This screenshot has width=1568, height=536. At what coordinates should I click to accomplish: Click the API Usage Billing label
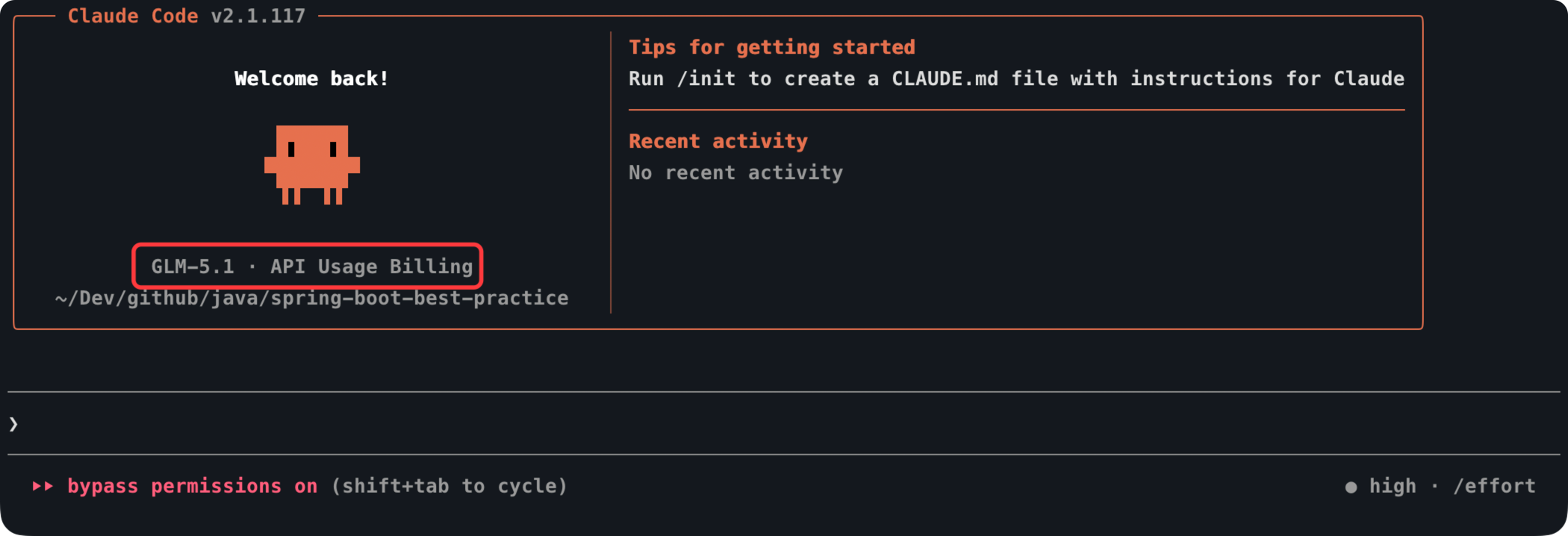pyautogui.click(x=371, y=267)
